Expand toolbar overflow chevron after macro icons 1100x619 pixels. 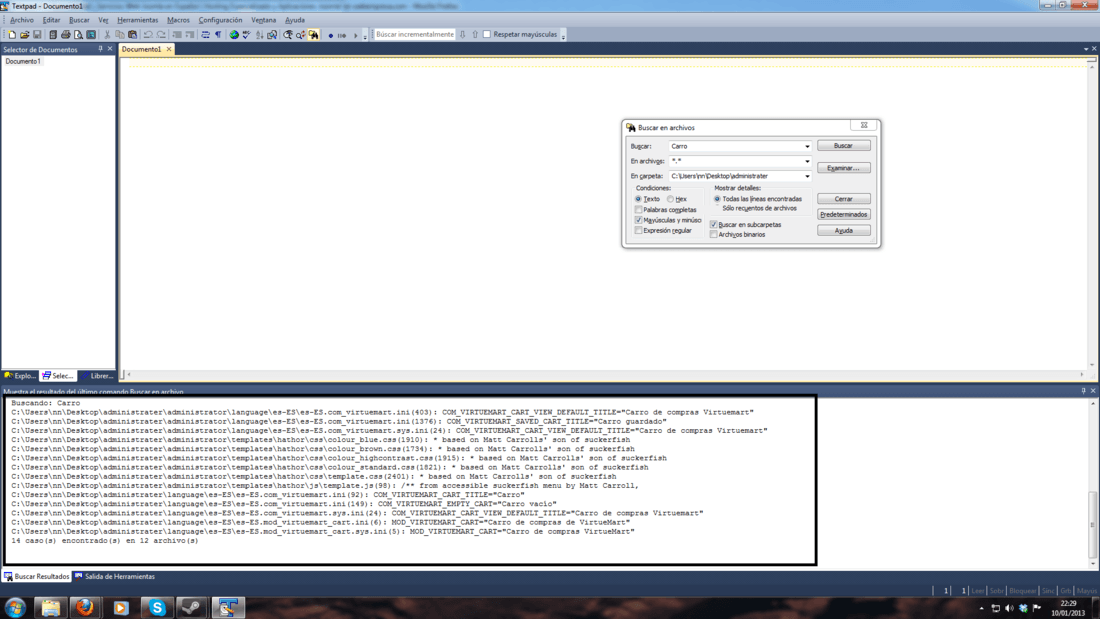(365, 35)
